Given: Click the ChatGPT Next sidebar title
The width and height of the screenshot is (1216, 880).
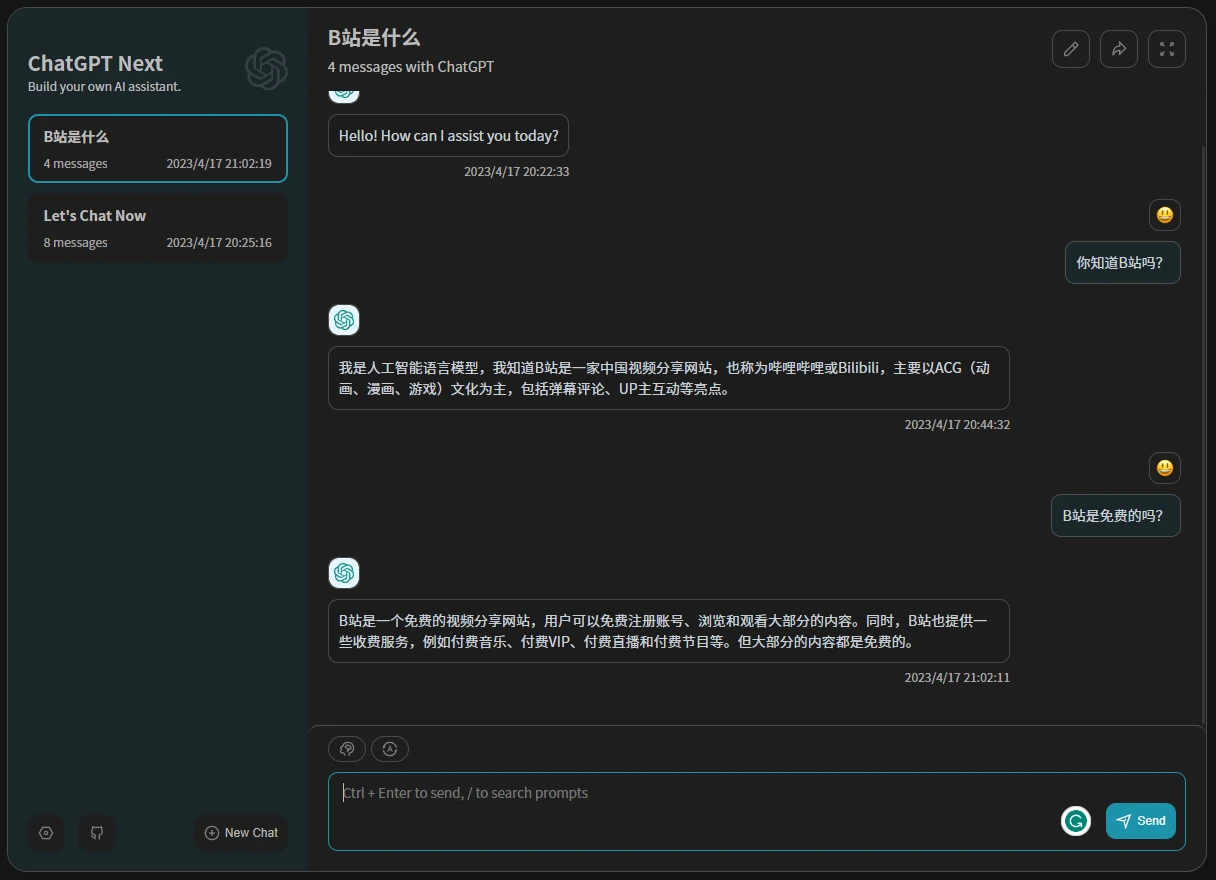Looking at the screenshot, I should (95, 63).
